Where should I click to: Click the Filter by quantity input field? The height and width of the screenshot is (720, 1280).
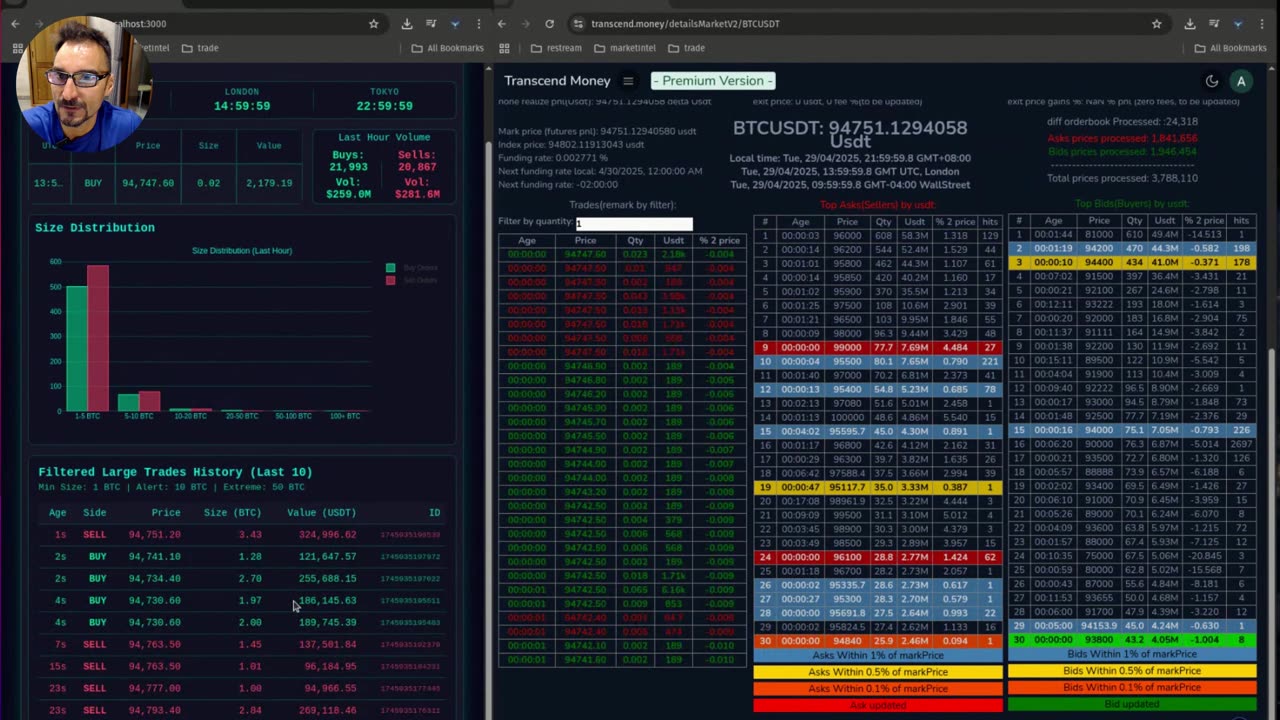pos(634,223)
